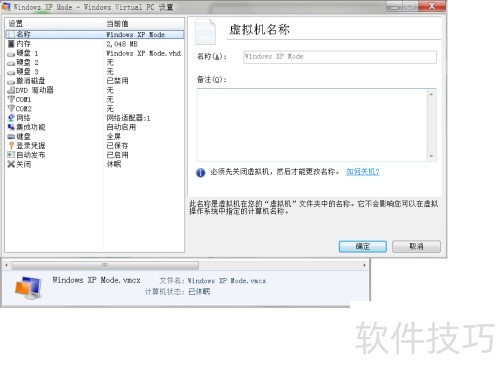Click the 硬盘 3 drive icon
This screenshot has height=375, width=500.
coord(11,72)
